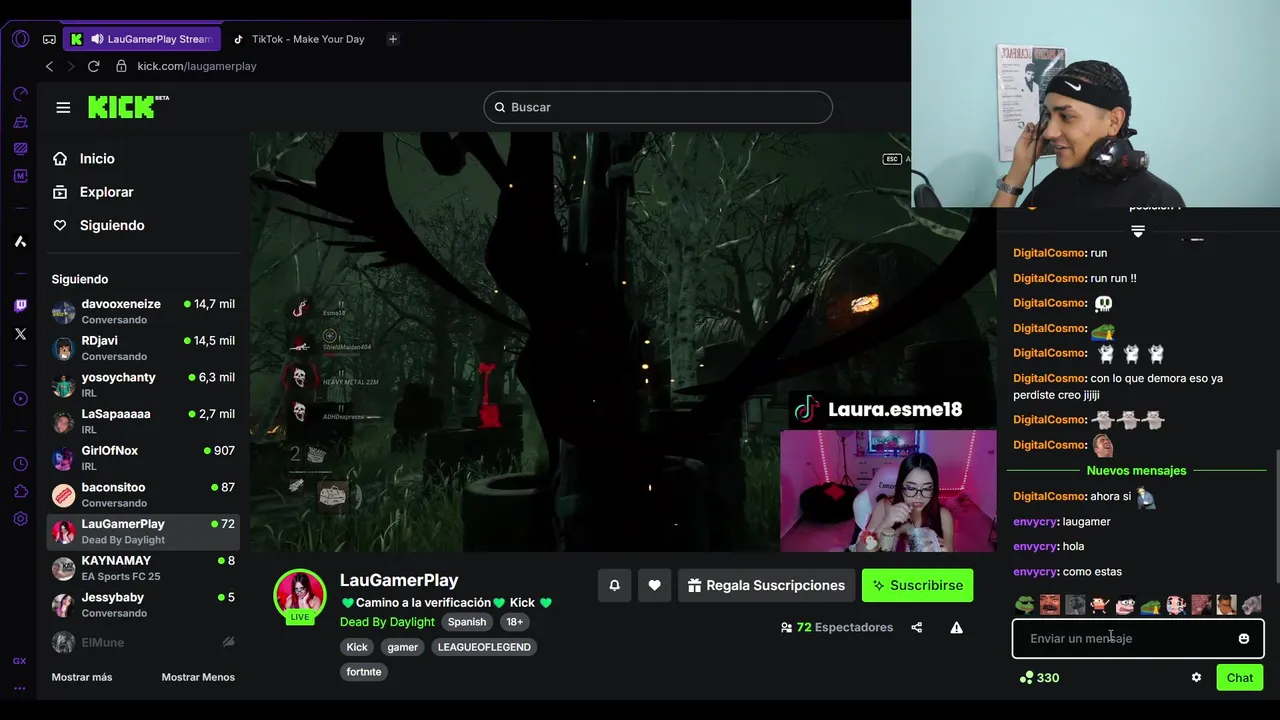
Task: Open KAYNAMAY's channel
Action: [143, 568]
